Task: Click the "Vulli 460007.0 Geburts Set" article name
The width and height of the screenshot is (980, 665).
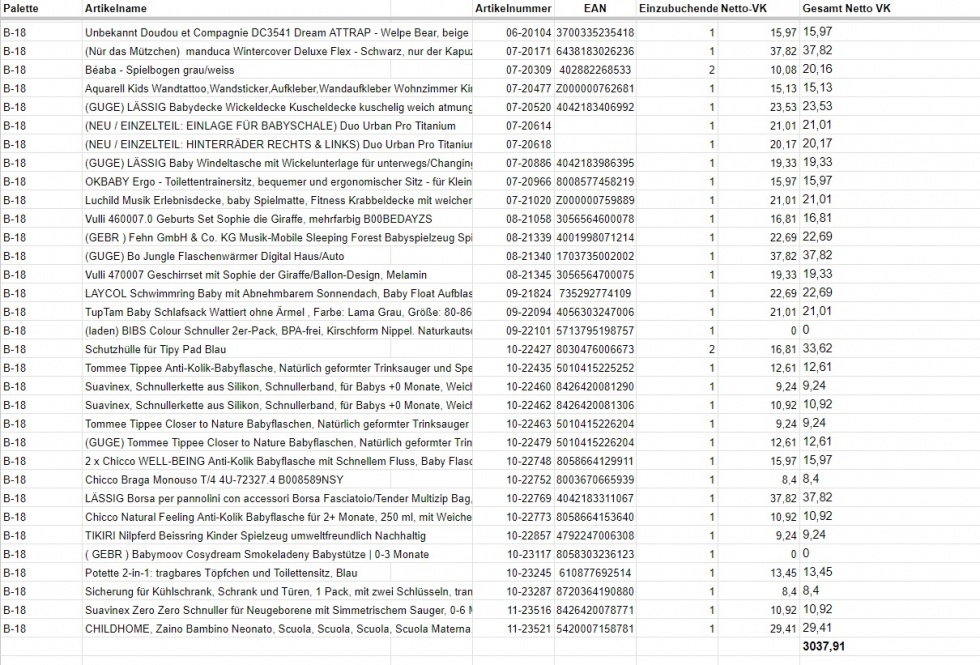Action: tap(259, 219)
